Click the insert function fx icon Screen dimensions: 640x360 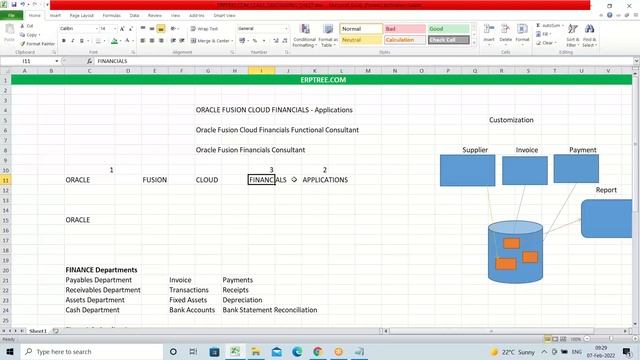click(x=89, y=61)
